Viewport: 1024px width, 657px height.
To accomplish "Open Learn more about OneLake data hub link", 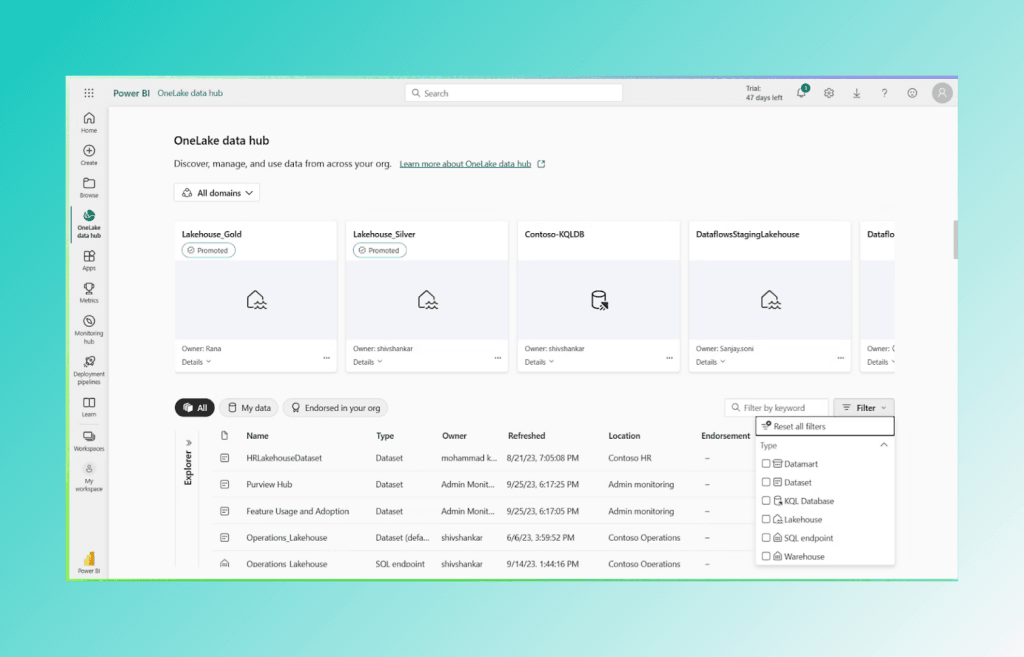I will [465, 164].
